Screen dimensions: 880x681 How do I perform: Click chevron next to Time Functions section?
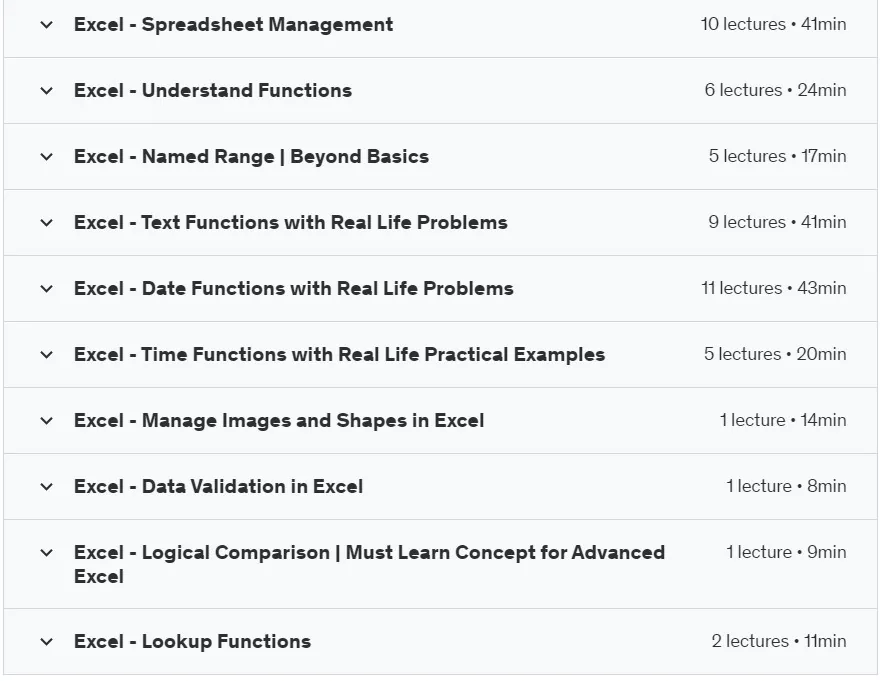[x=47, y=355]
